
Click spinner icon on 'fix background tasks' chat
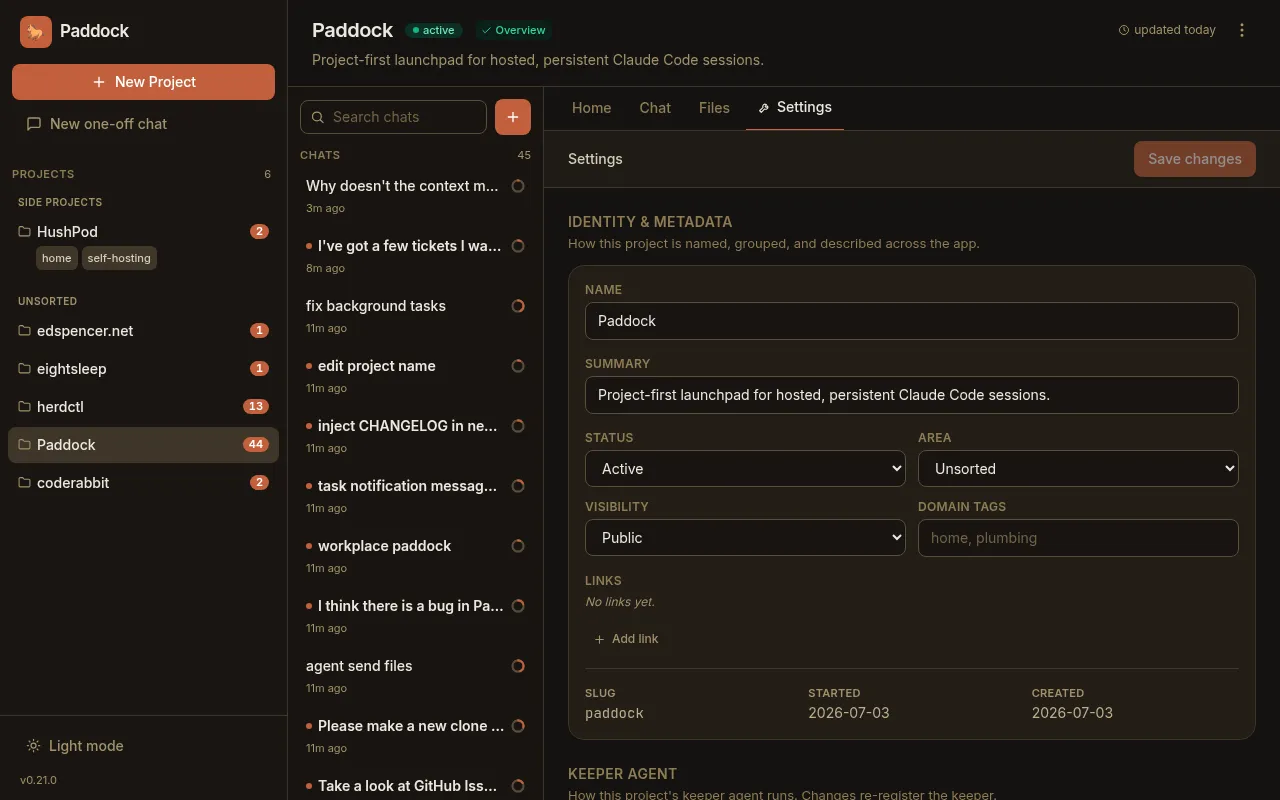[518, 306]
